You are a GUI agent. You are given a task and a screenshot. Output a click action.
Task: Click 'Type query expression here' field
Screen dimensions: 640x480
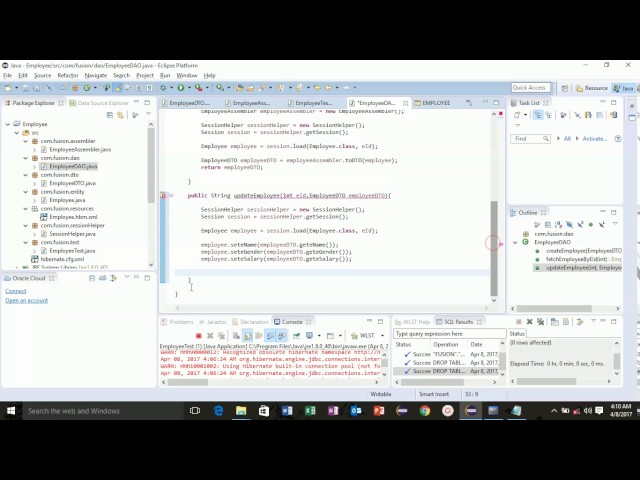click(449, 334)
